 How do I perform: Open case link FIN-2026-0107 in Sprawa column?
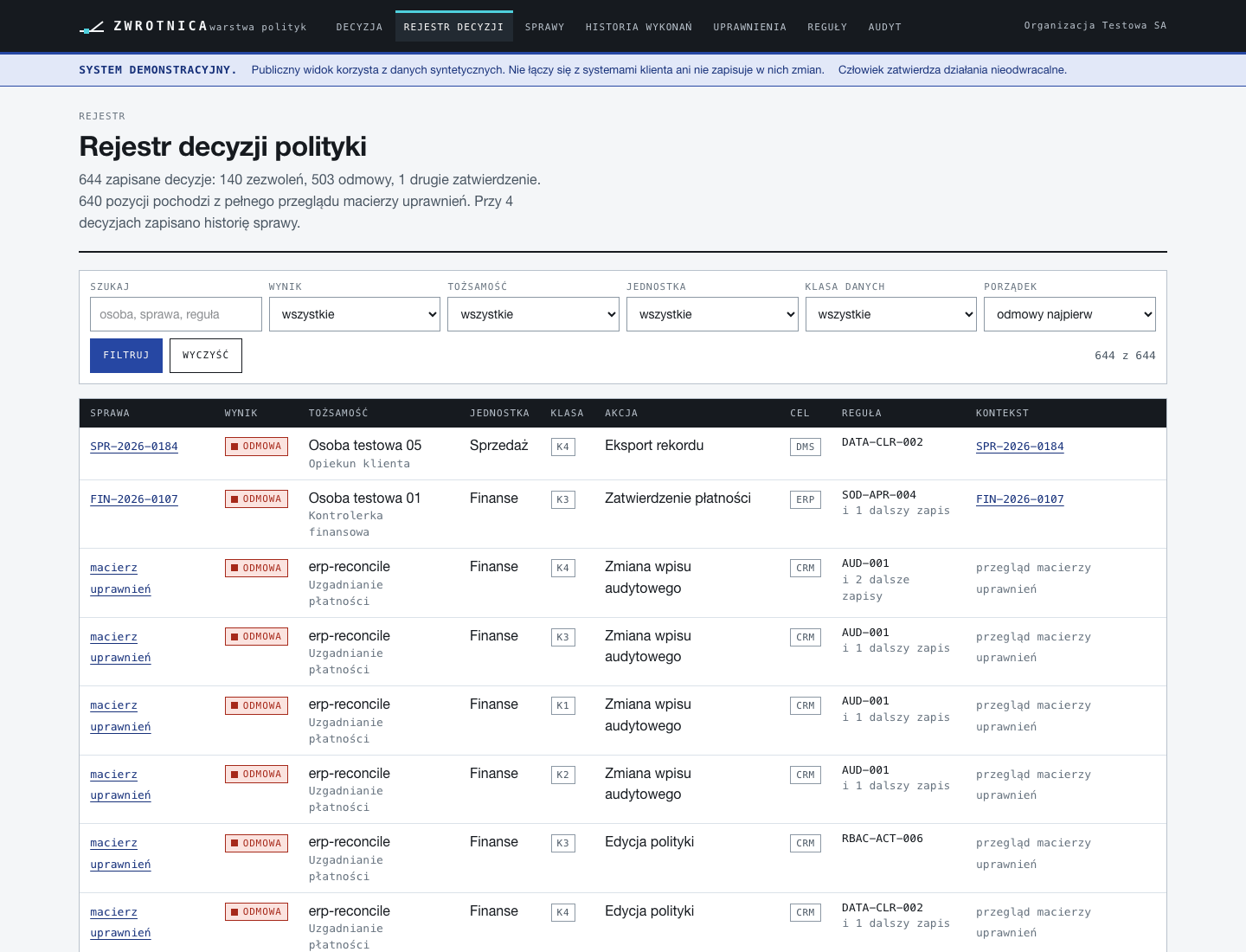[134, 499]
